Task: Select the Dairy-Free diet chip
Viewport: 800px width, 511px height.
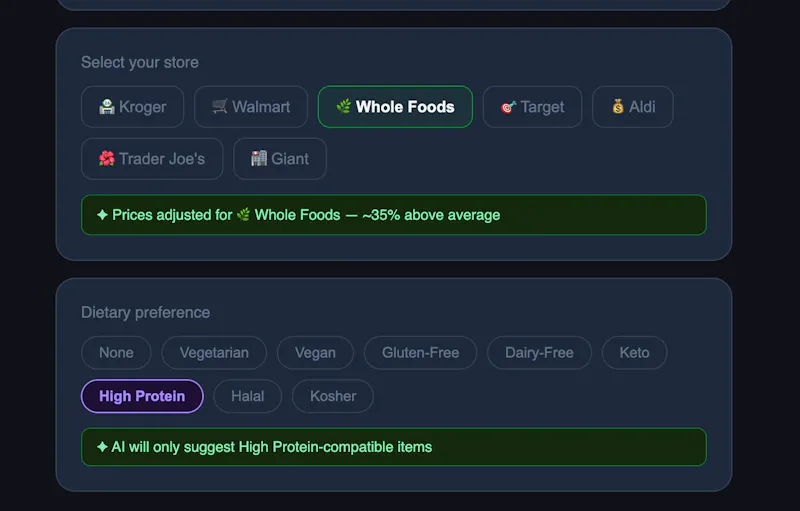Action: pos(539,353)
